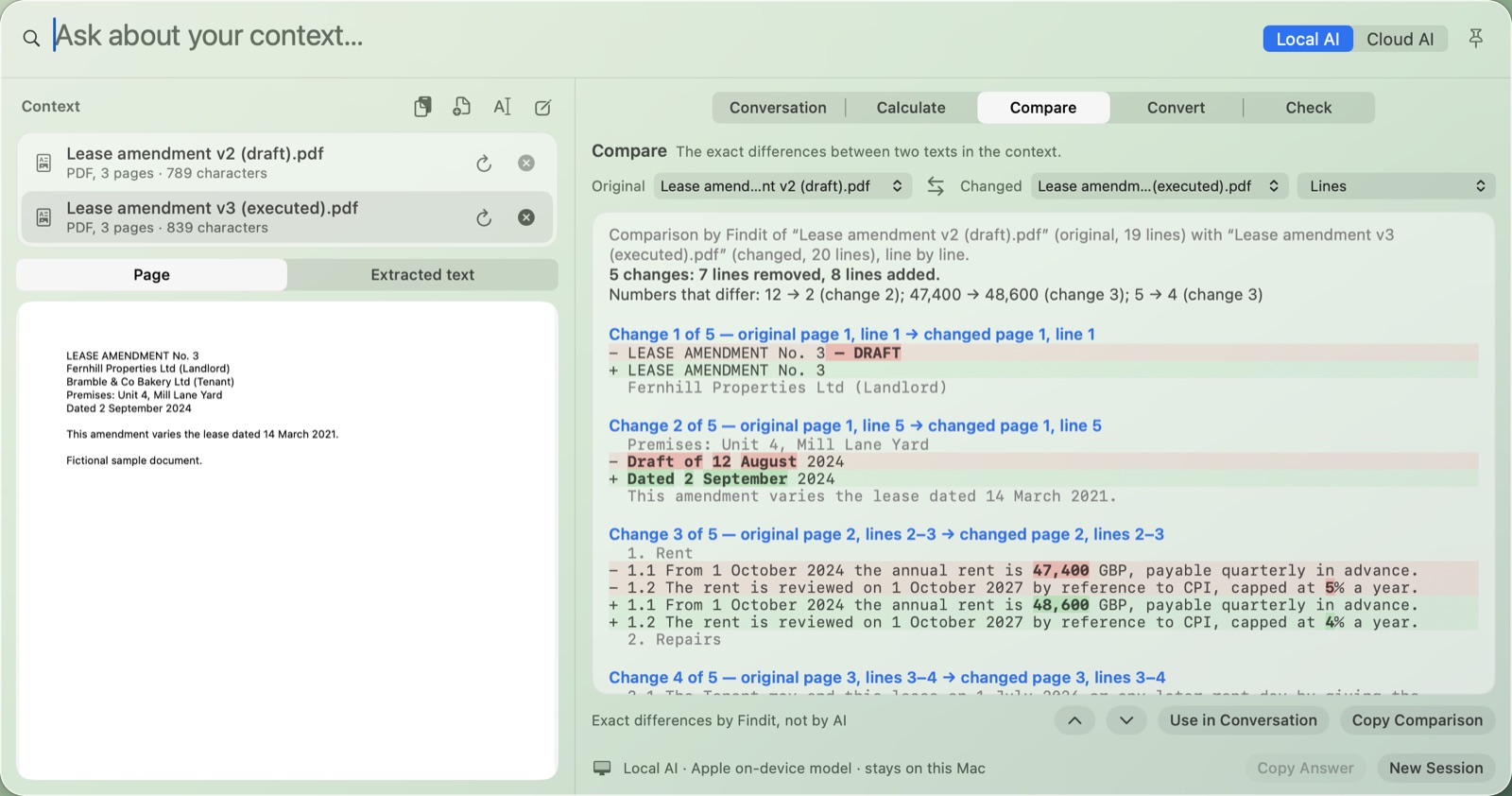
Task: Click the computer icon beside Local AI status
Action: (x=602, y=769)
